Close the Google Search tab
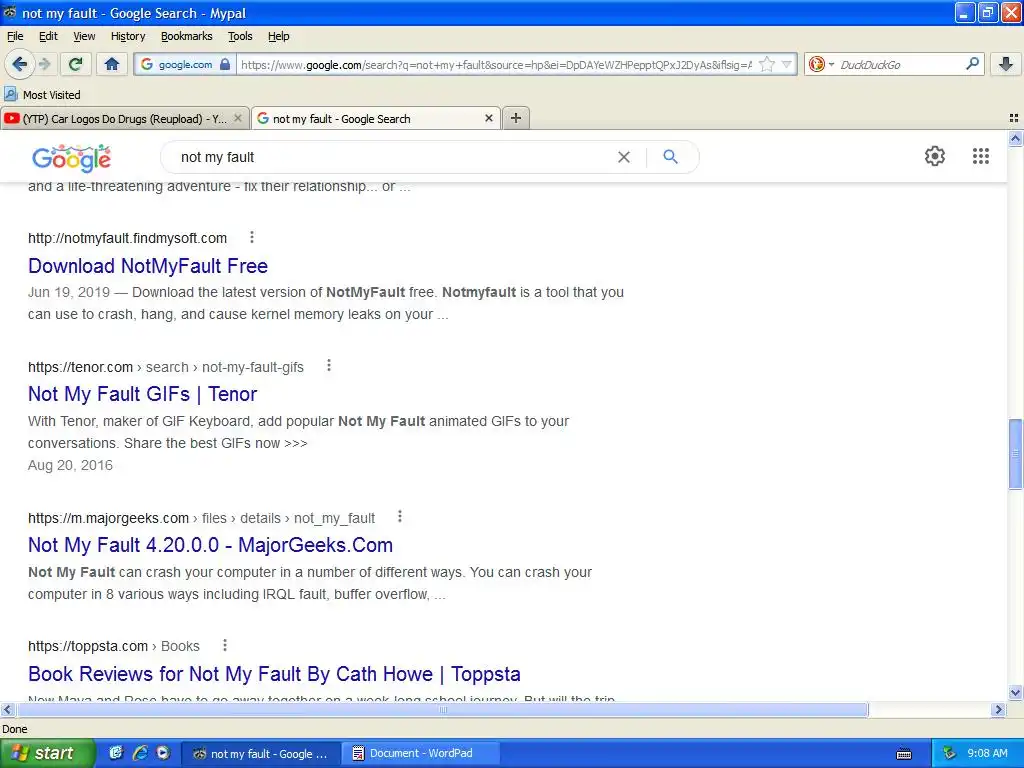 (x=488, y=118)
